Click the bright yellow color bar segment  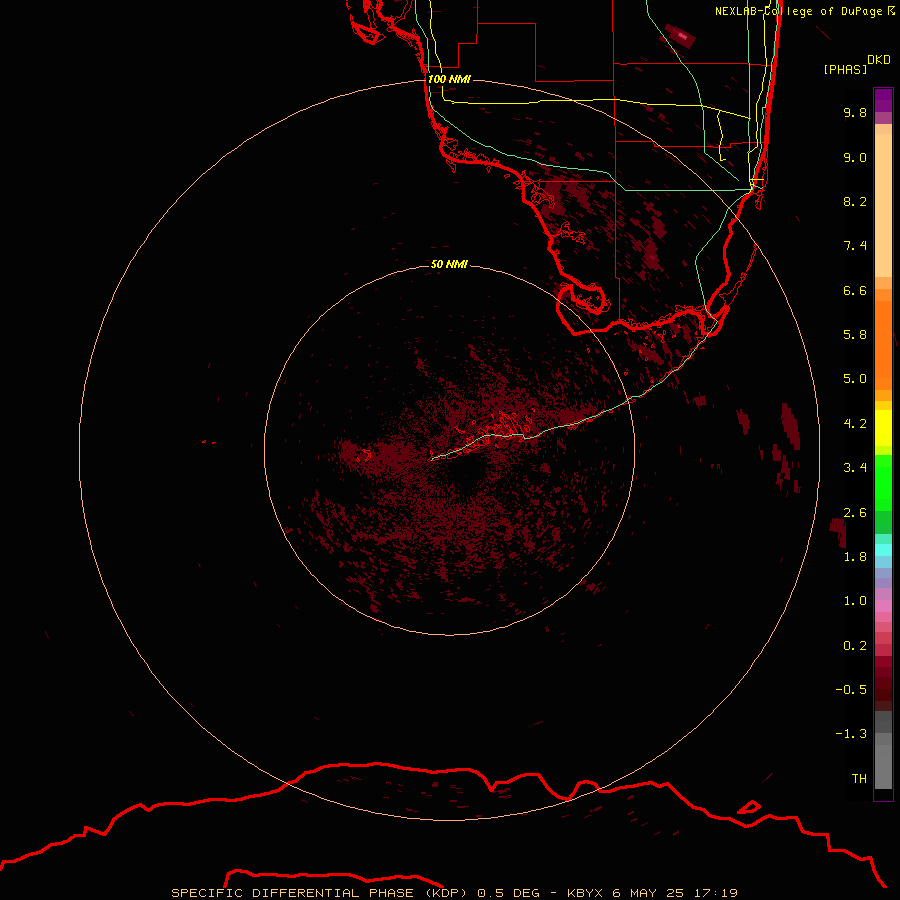click(x=883, y=428)
